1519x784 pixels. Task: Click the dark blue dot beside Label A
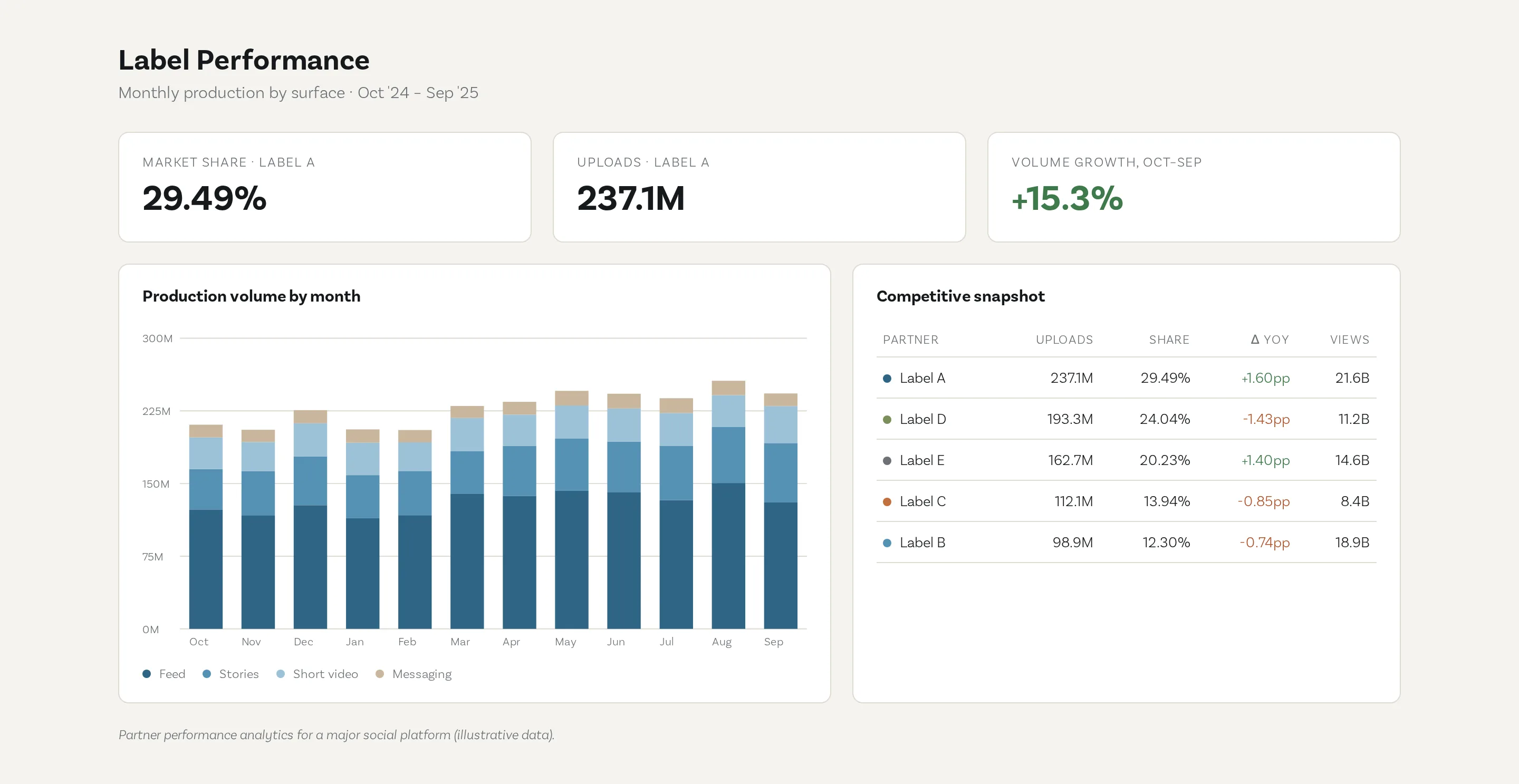pyautogui.click(x=887, y=379)
